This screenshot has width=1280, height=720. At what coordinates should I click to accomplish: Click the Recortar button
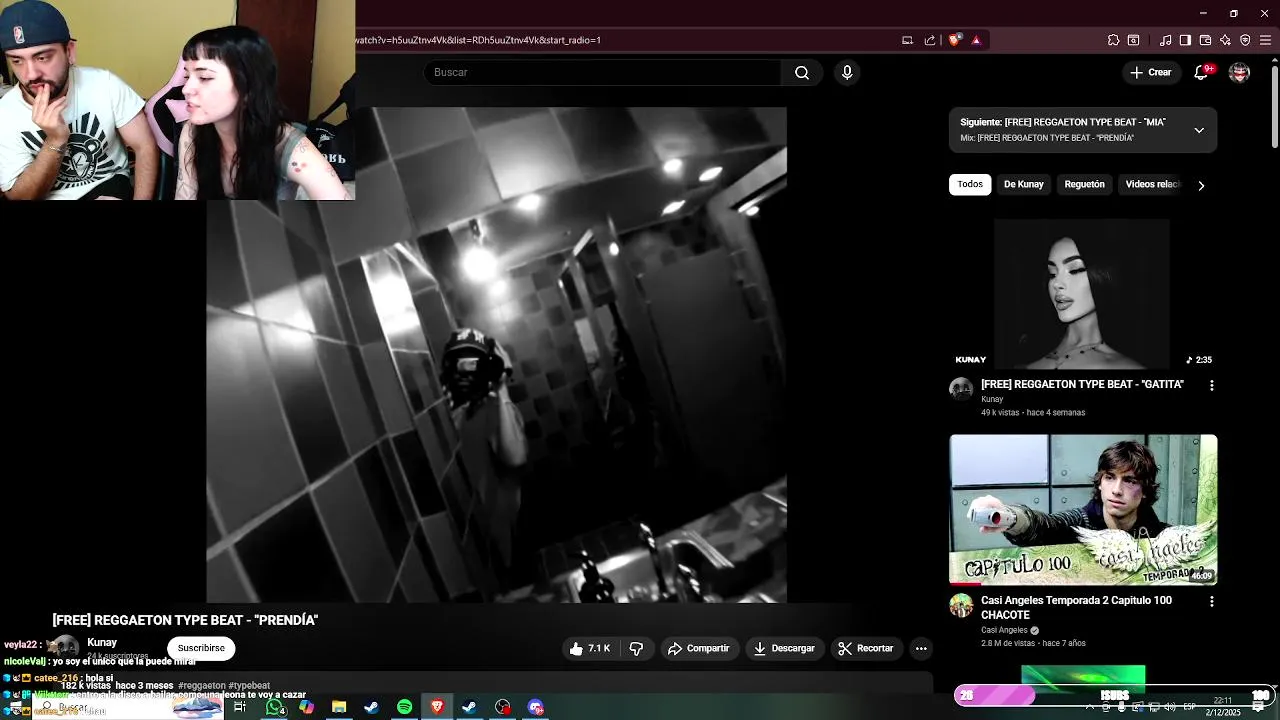click(866, 648)
